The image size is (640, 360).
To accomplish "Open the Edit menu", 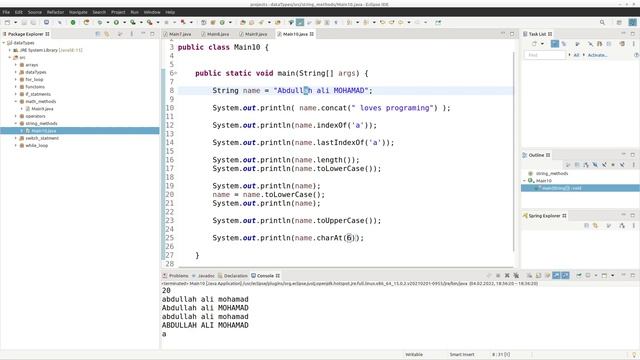I will (x=19, y=12).
